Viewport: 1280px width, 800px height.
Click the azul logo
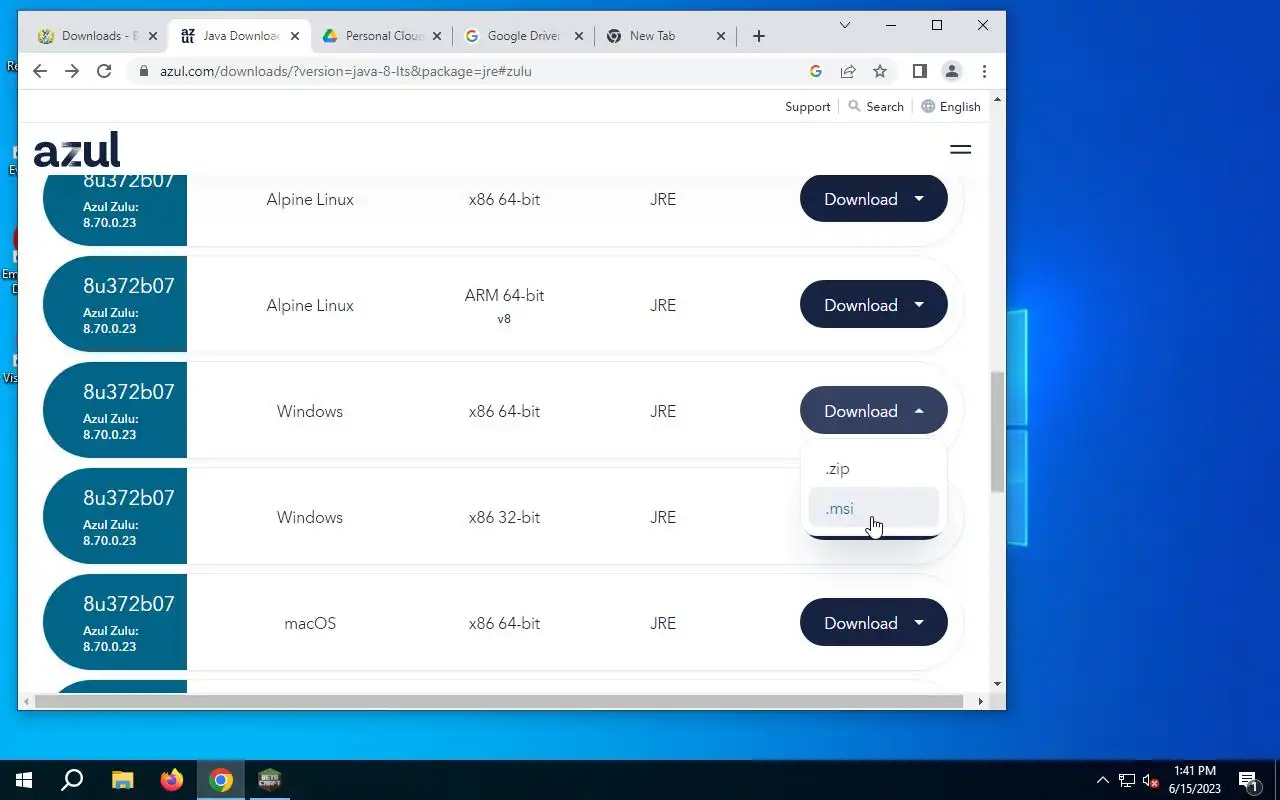(x=77, y=150)
